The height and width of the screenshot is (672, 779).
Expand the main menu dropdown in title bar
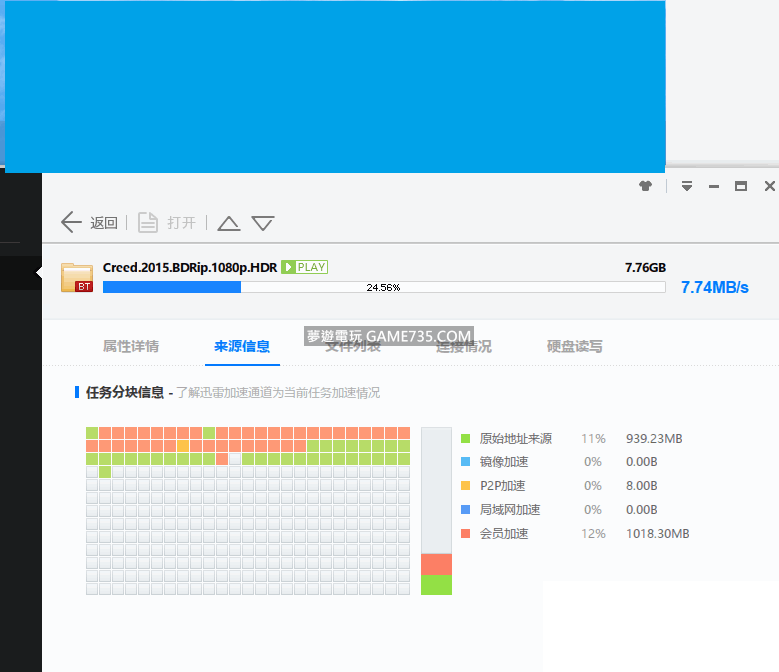[686, 186]
